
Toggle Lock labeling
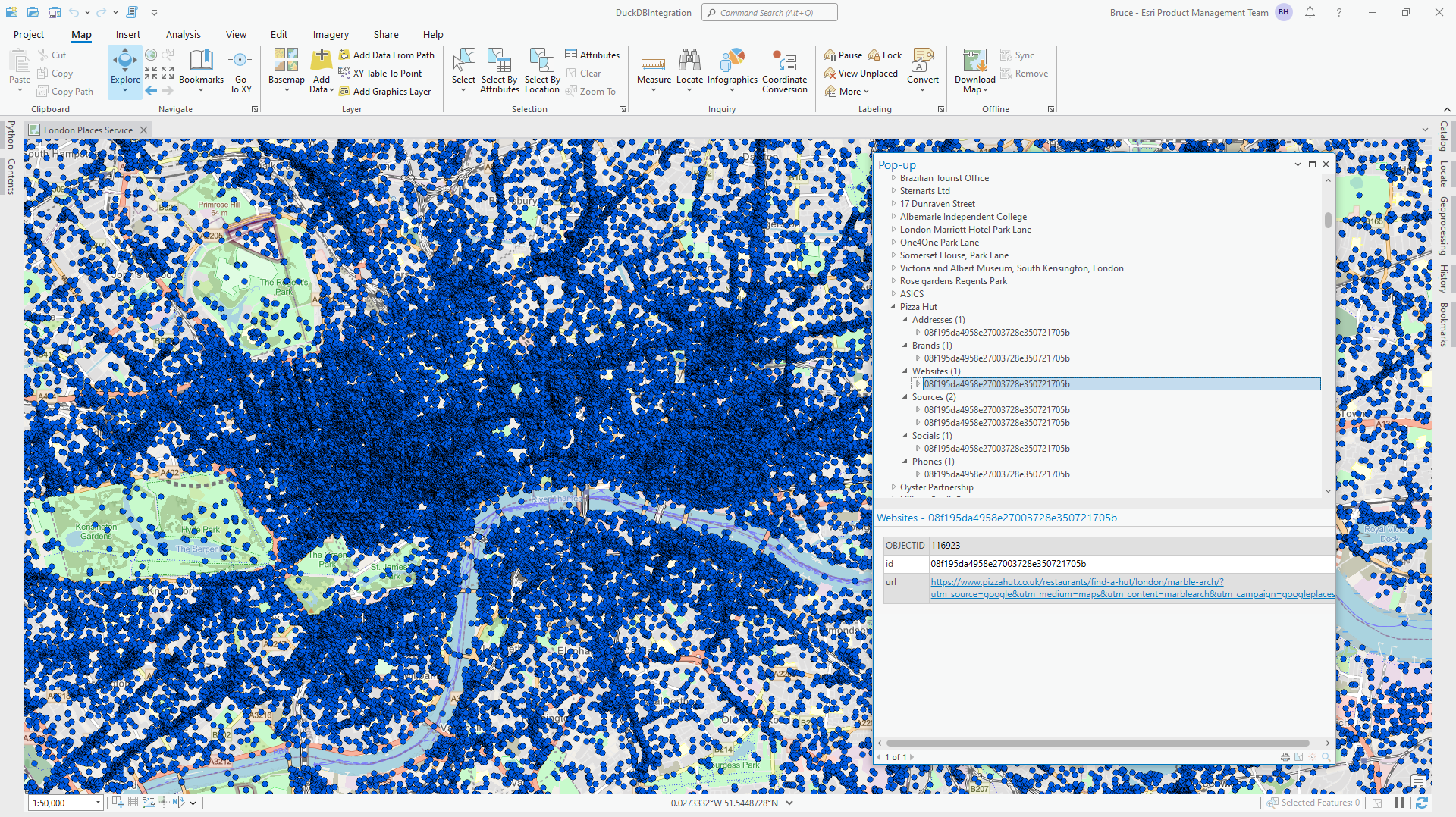884,54
